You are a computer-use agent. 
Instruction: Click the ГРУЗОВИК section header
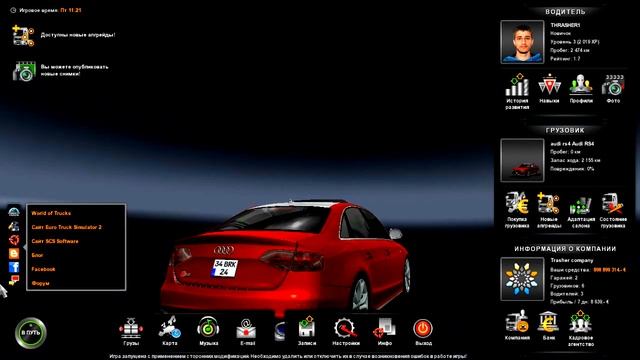click(x=565, y=130)
